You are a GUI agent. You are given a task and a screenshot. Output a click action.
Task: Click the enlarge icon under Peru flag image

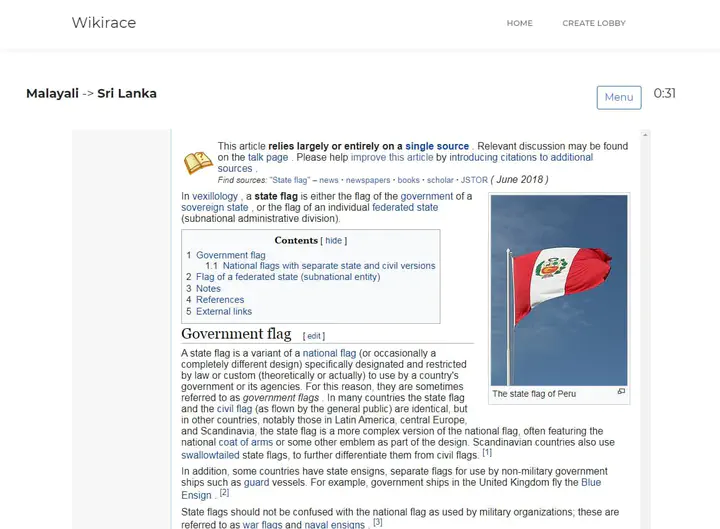(621, 392)
